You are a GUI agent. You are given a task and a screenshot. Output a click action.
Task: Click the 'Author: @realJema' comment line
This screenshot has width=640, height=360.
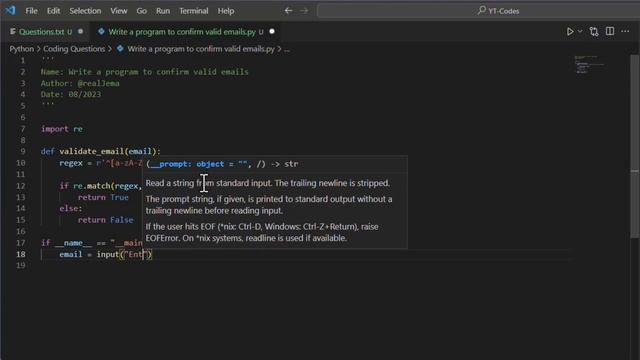[x=80, y=83]
